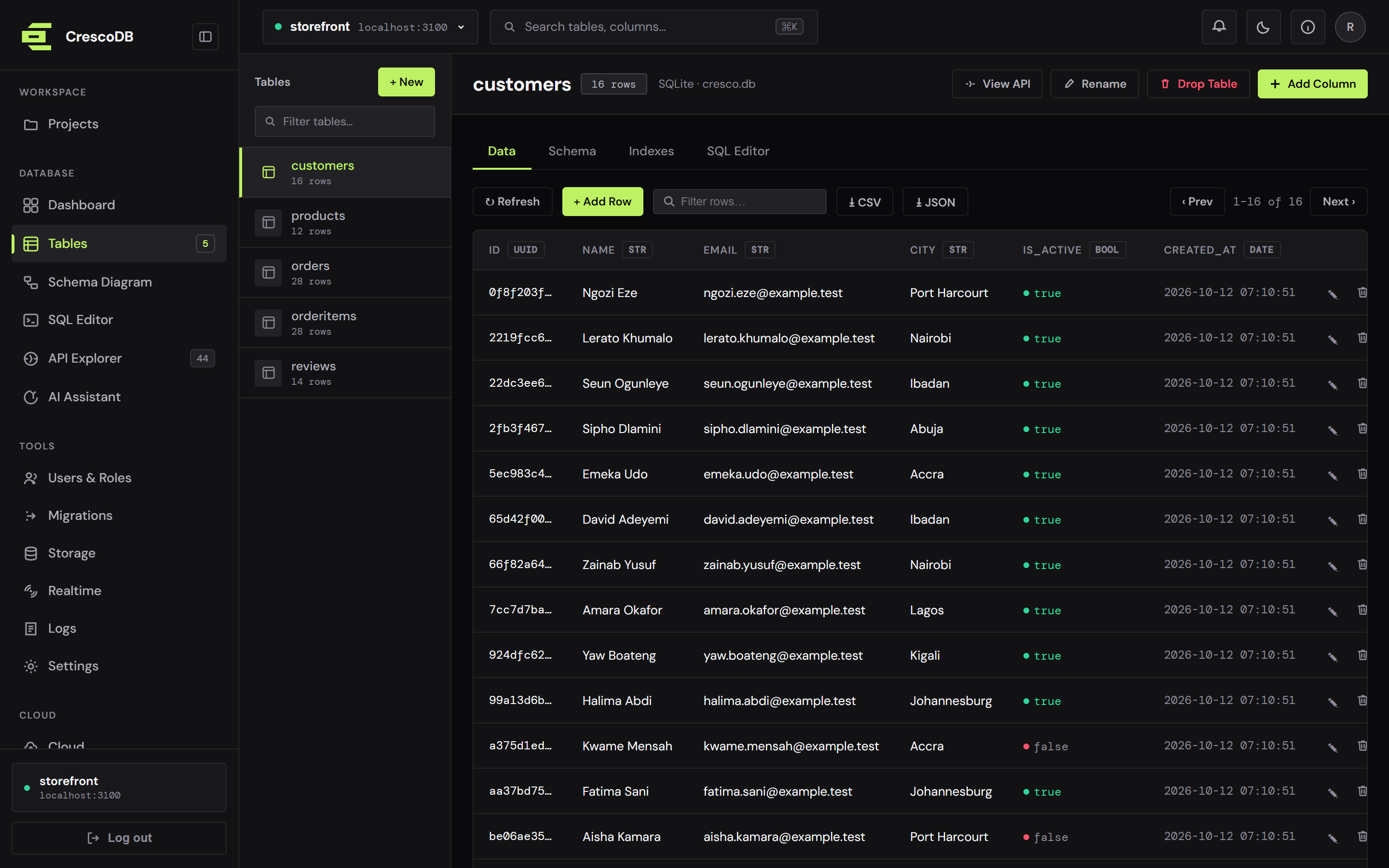Add a new row with + Add Row

click(603, 202)
